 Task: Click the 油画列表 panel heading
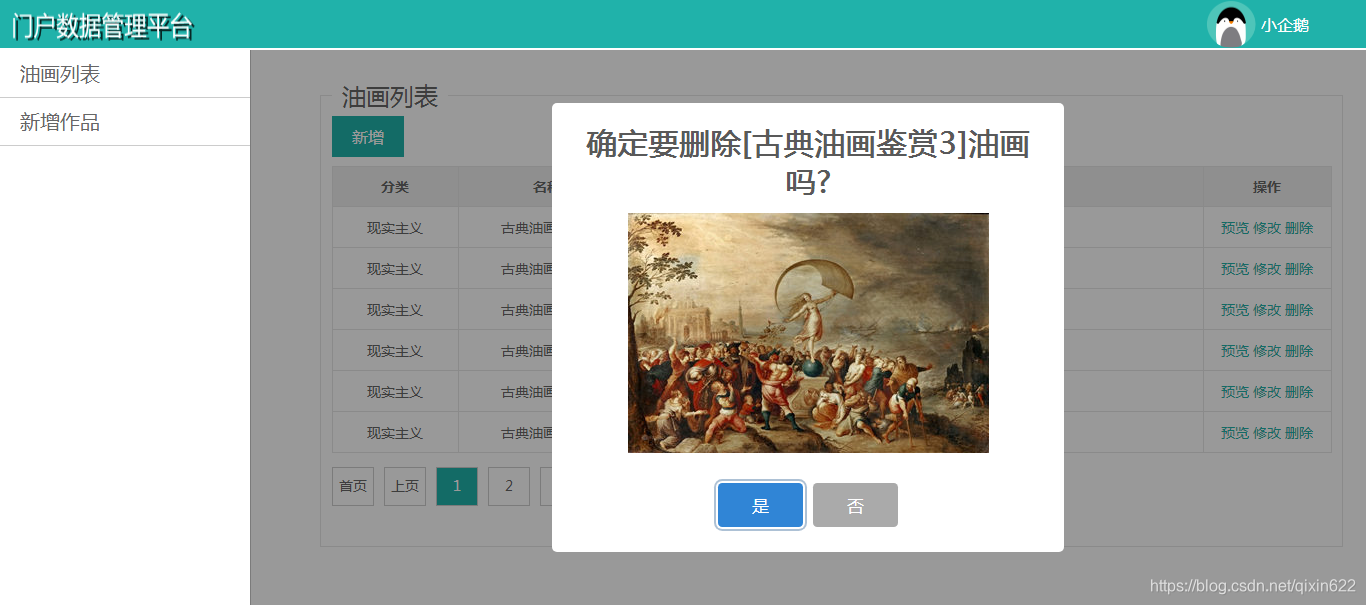click(x=390, y=97)
